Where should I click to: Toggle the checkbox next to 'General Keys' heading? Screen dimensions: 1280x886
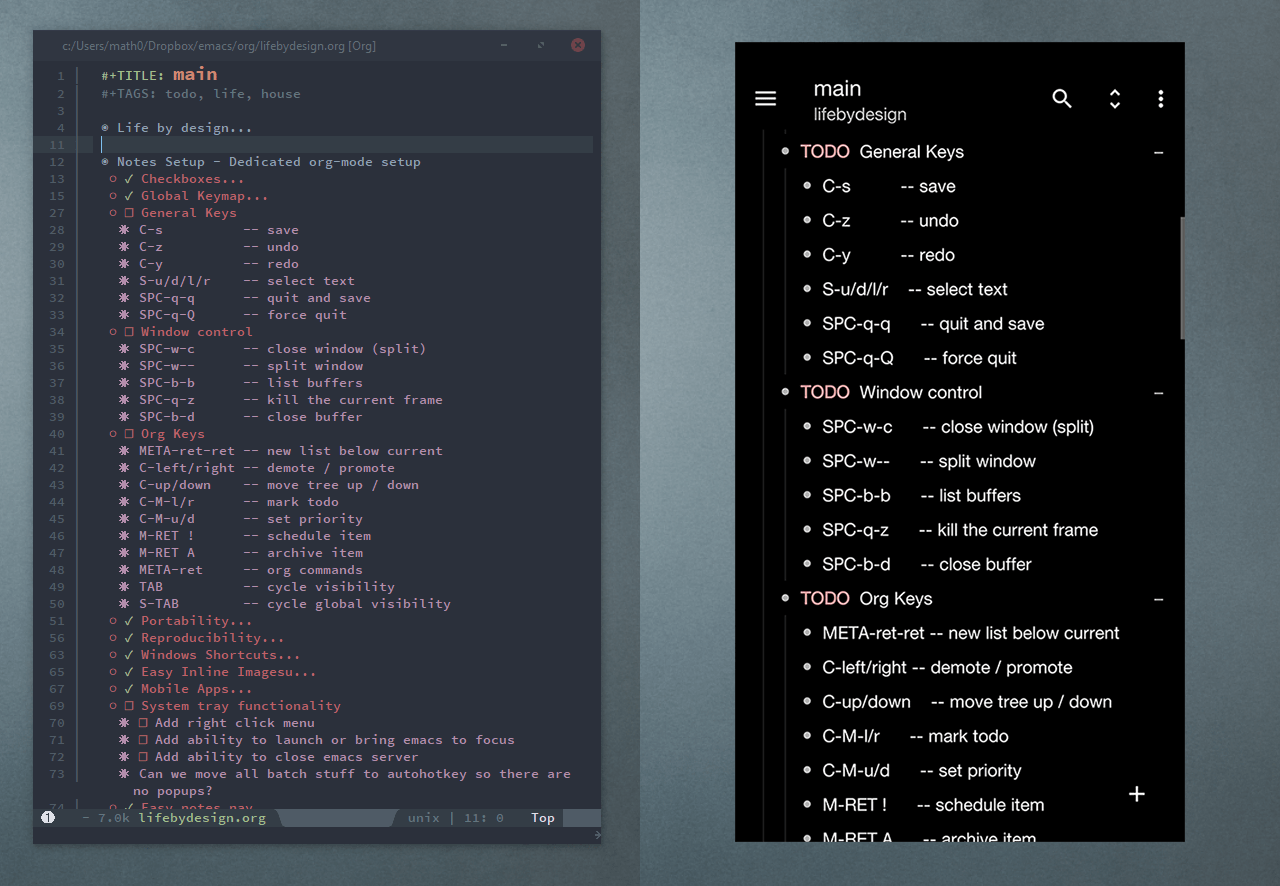(x=127, y=212)
